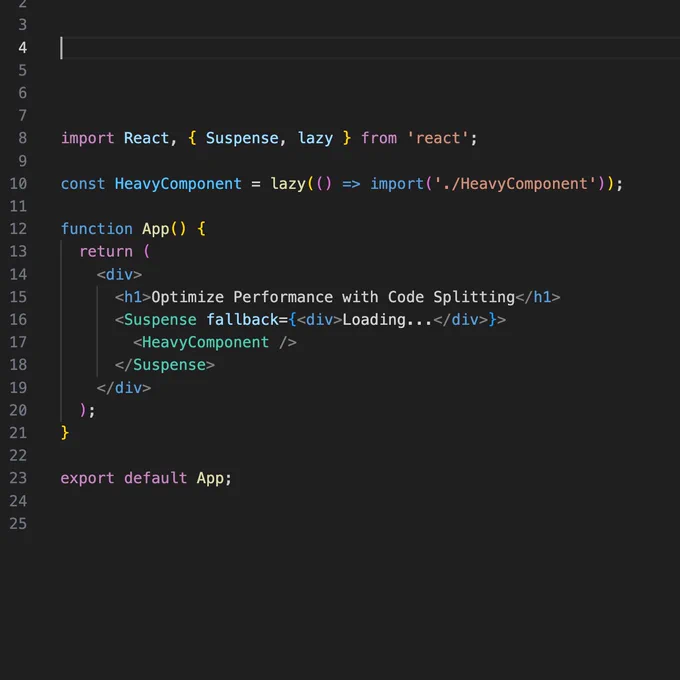Click the 'default' keyword on line 23
This screenshot has height=680, width=680.
(x=156, y=478)
